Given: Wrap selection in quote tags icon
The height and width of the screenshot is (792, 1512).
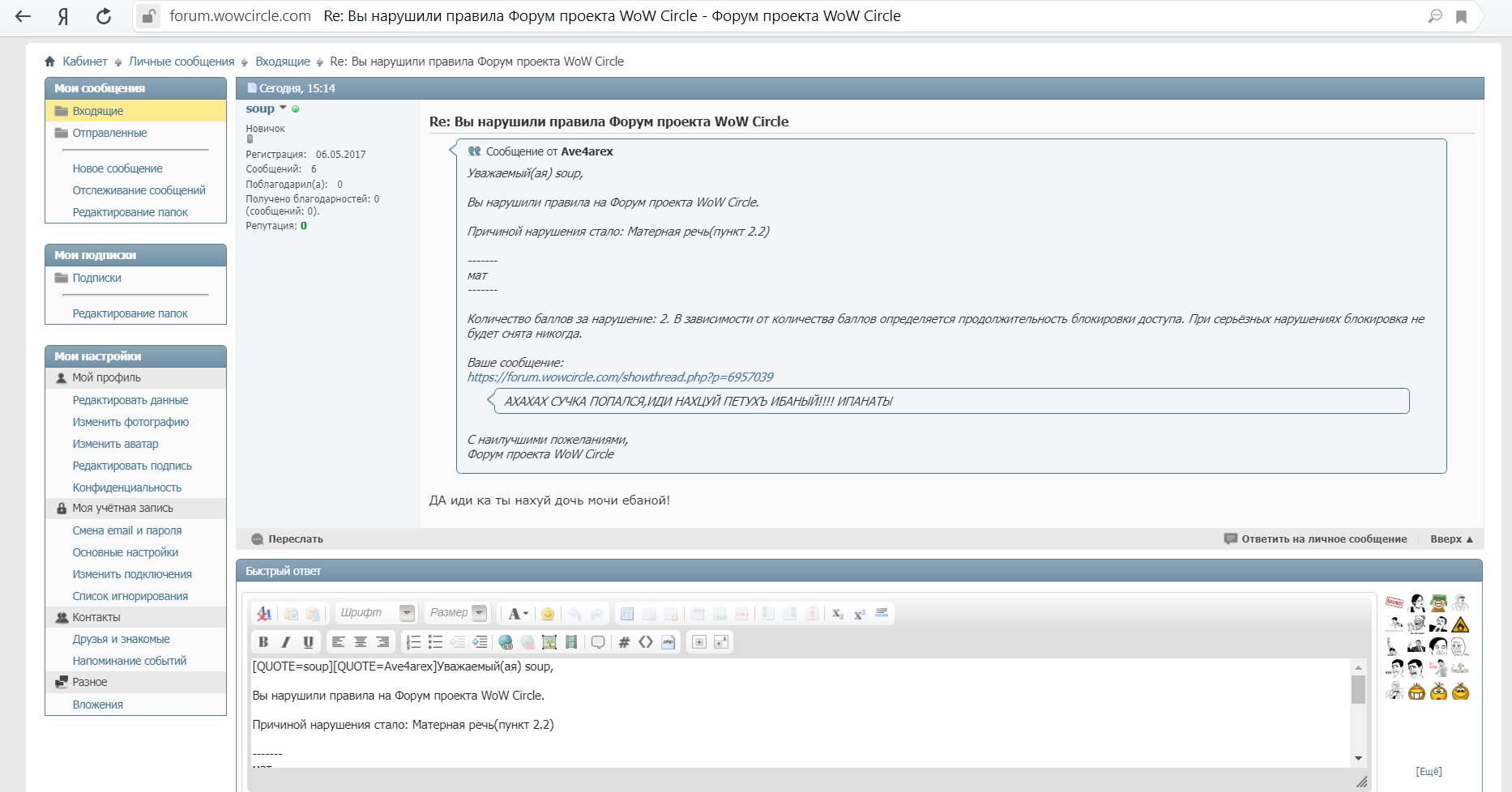Looking at the screenshot, I should click(598, 642).
